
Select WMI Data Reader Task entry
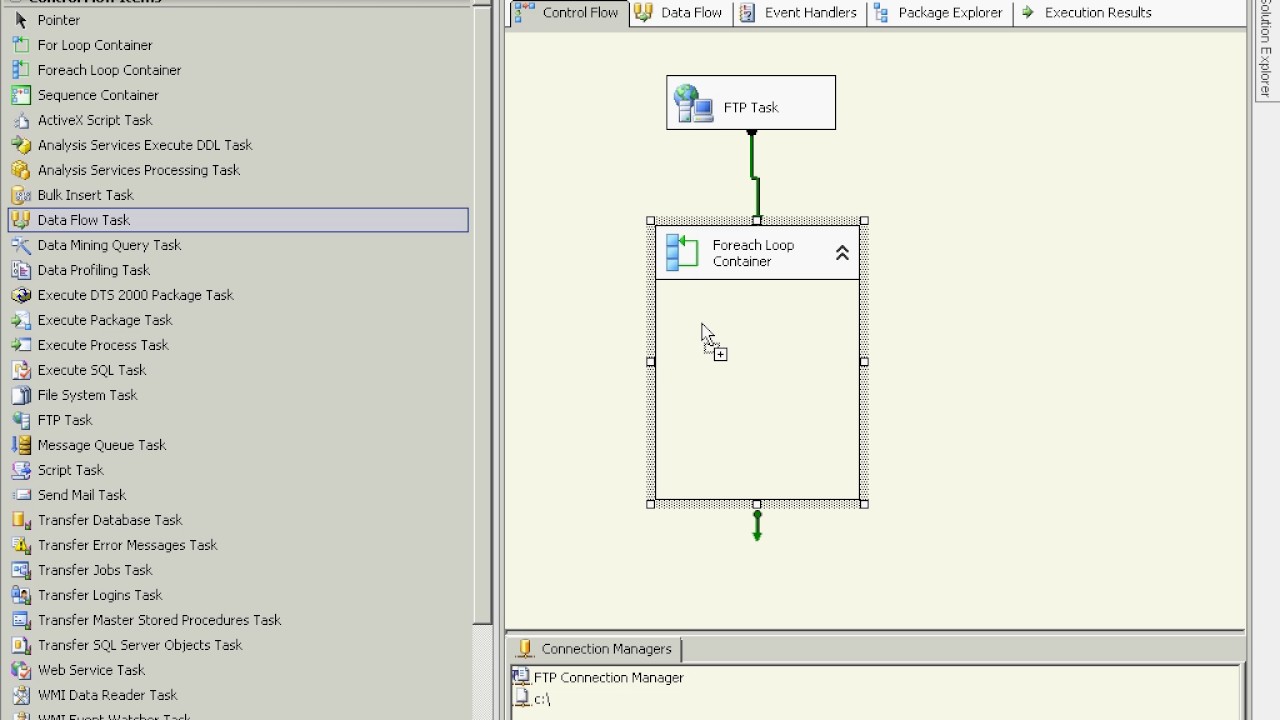(107, 695)
